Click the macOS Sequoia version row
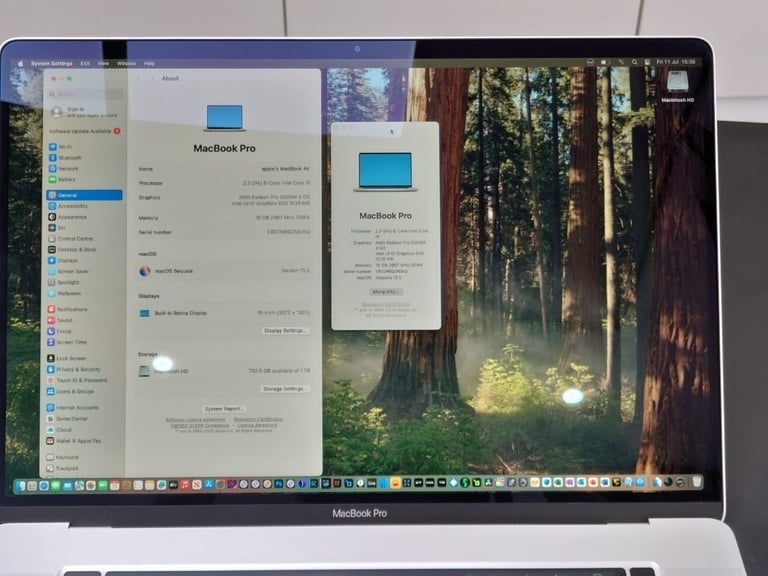 [224, 271]
